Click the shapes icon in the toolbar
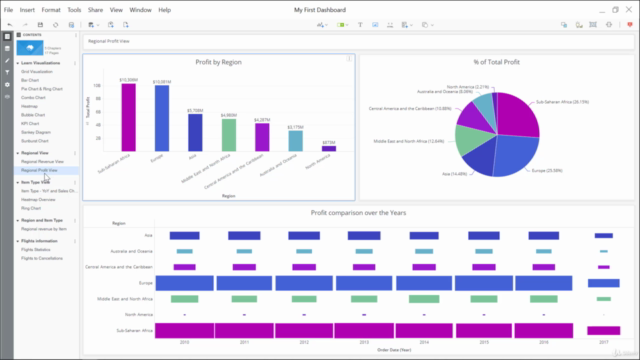Image resolution: width=640 pixels, height=360 pixels. [x=425, y=25]
